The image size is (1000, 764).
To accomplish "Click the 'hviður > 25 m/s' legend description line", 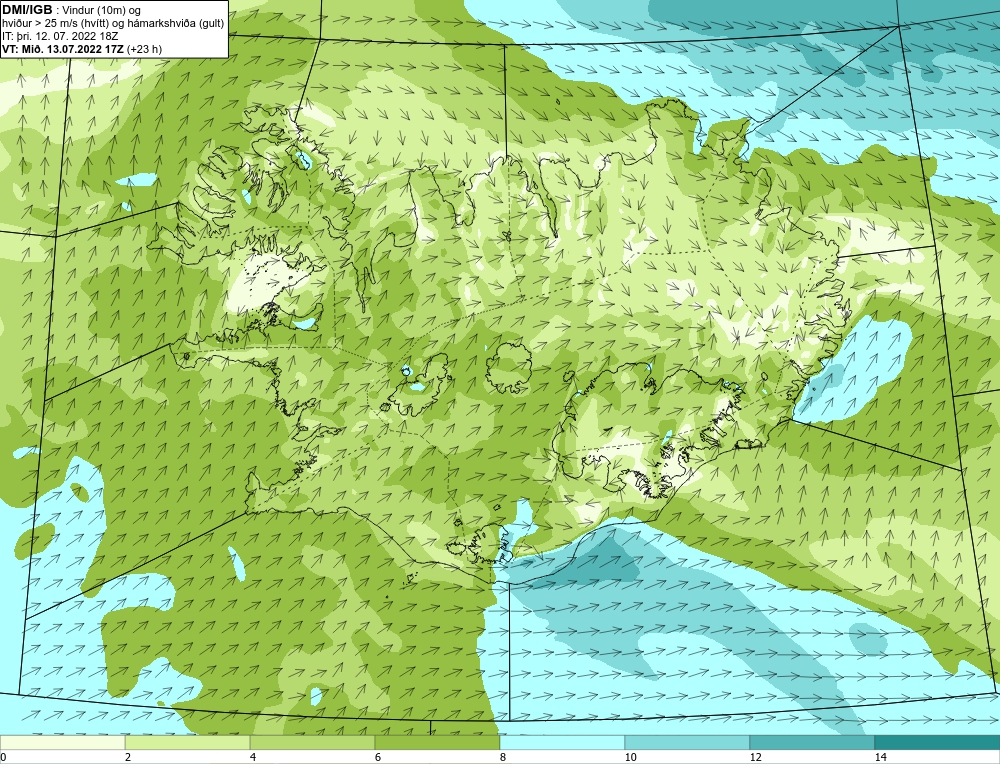I will coord(114,24).
